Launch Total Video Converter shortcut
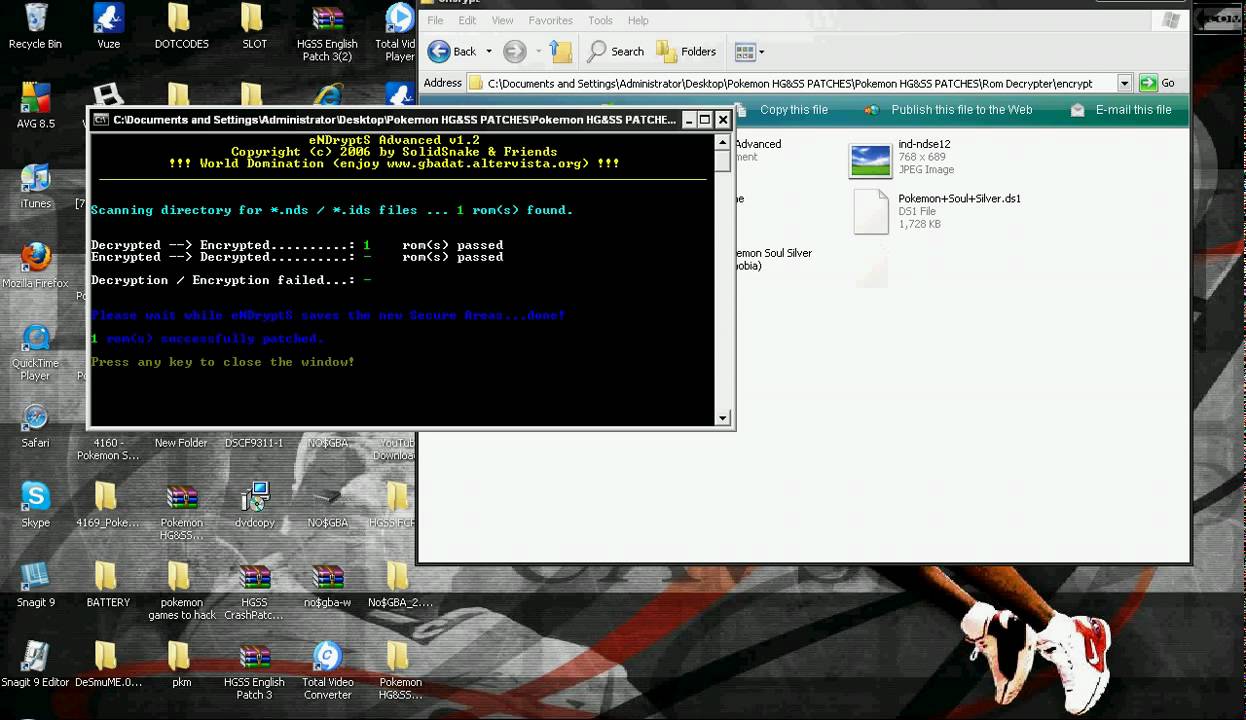 (x=327, y=671)
